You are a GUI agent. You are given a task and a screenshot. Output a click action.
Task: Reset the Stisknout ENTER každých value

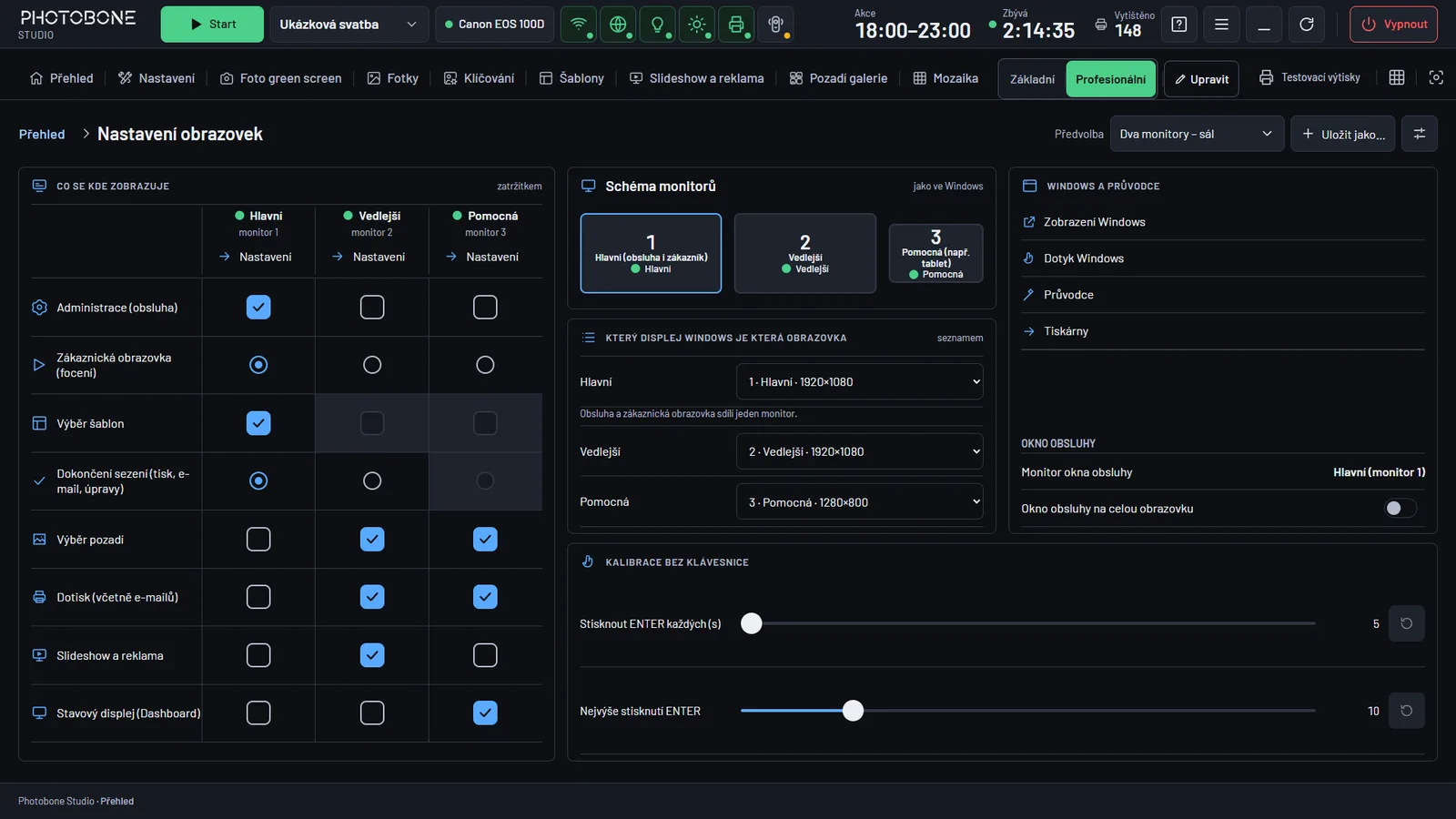pos(1406,623)
